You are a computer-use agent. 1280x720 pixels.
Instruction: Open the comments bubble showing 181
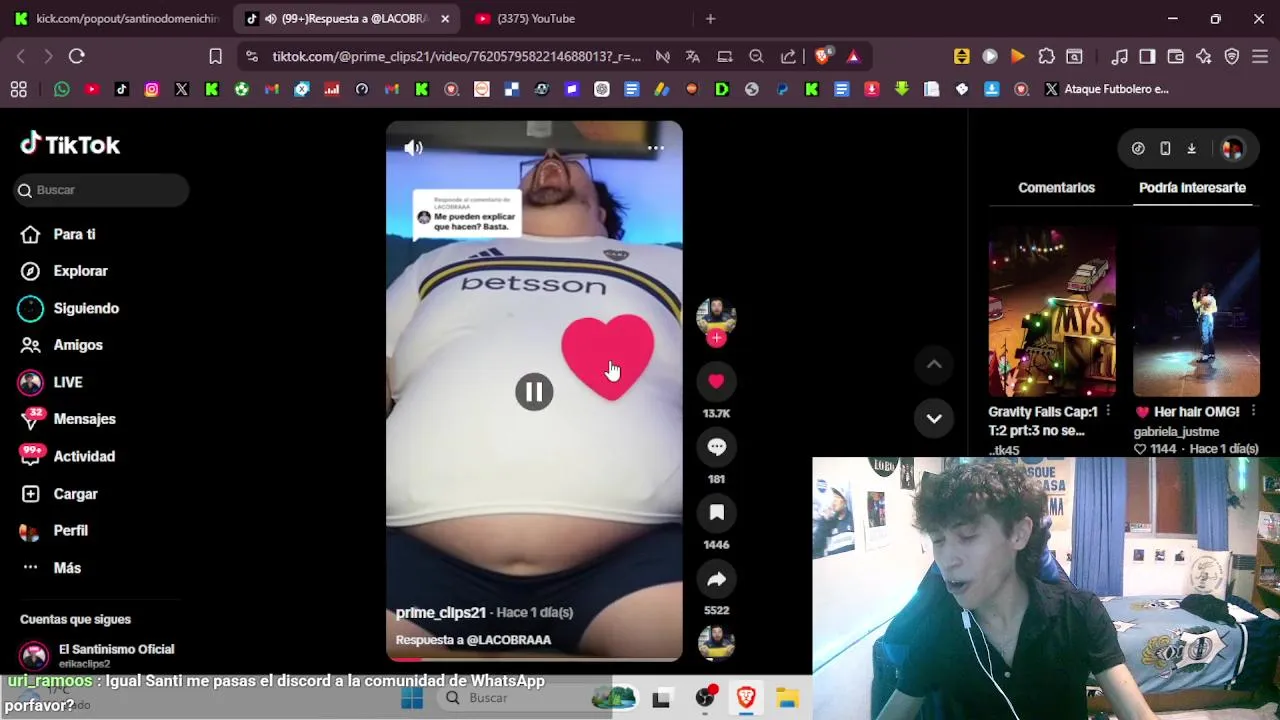(x=716, y=447)
